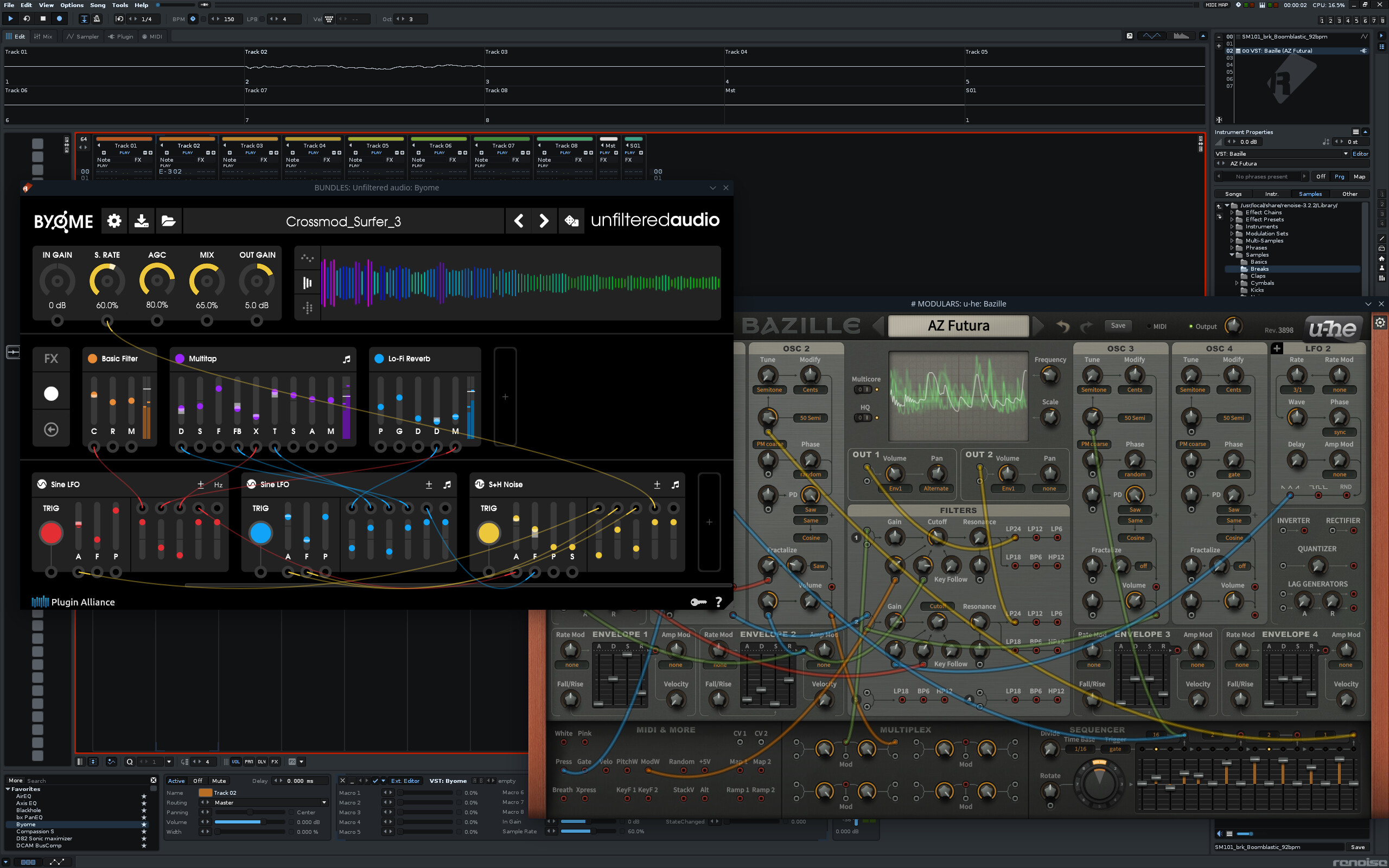Click the quantize Q icon in pattern toolbar

point(130,762)
